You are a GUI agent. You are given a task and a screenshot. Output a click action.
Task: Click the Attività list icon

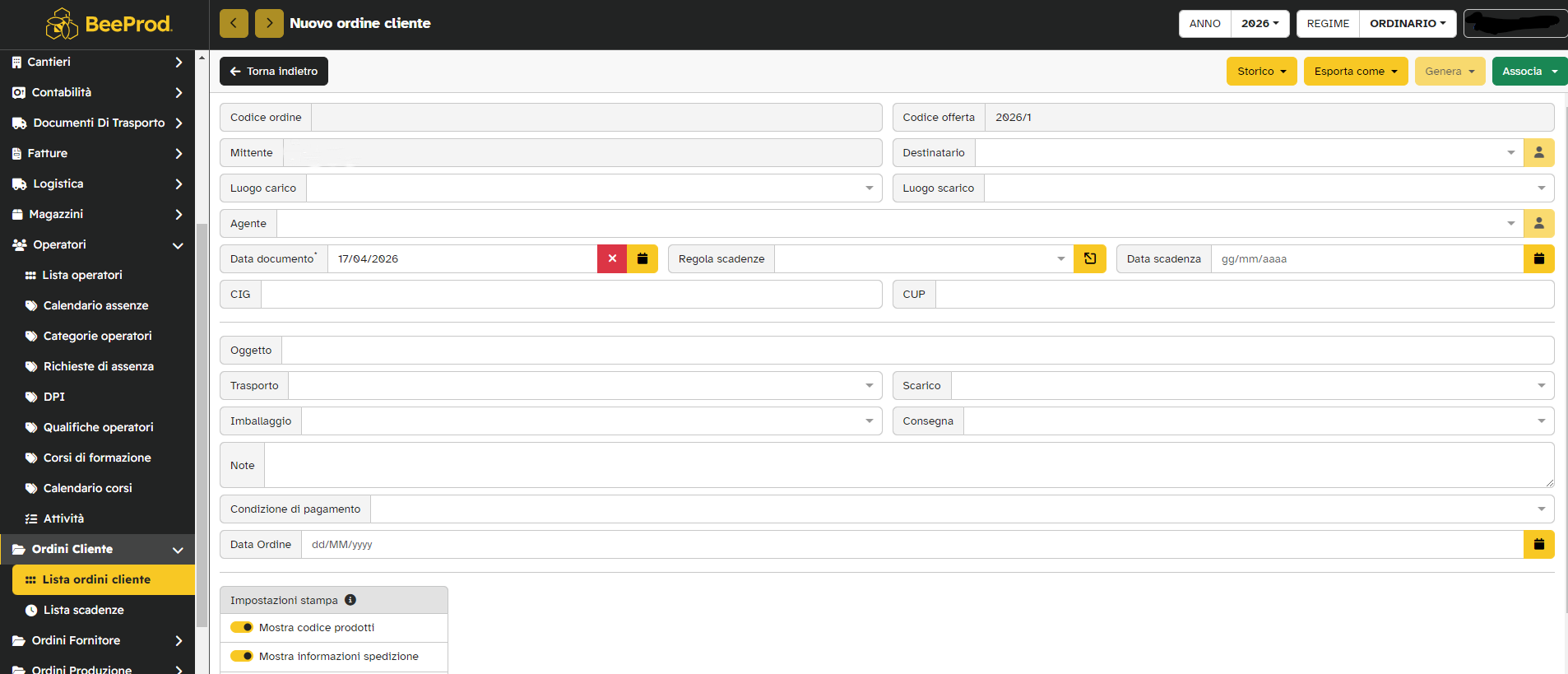(31, 518)
